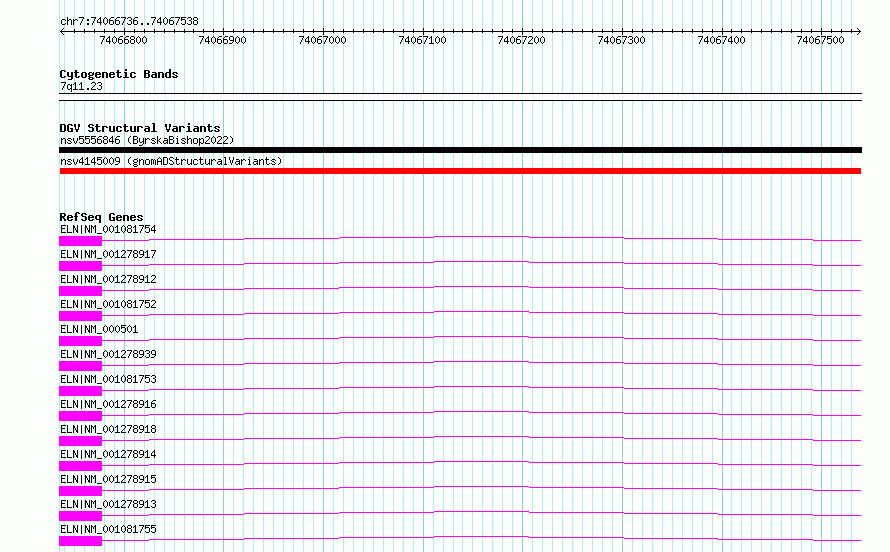Image resolution: width=890 pixels, height=552 pixels.
Task: Click the magenta exon of NM_001081753
Action: click(x=81, y=391)
